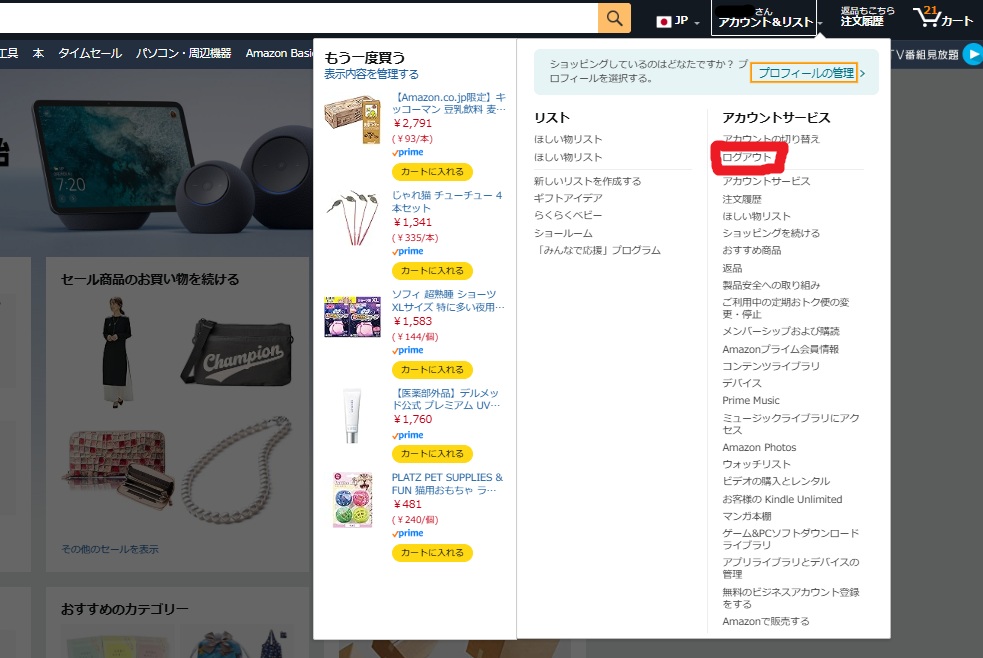Screen dimensions: 983x658
Task: Click the blue play arrow icon
Action: [972, 54]
